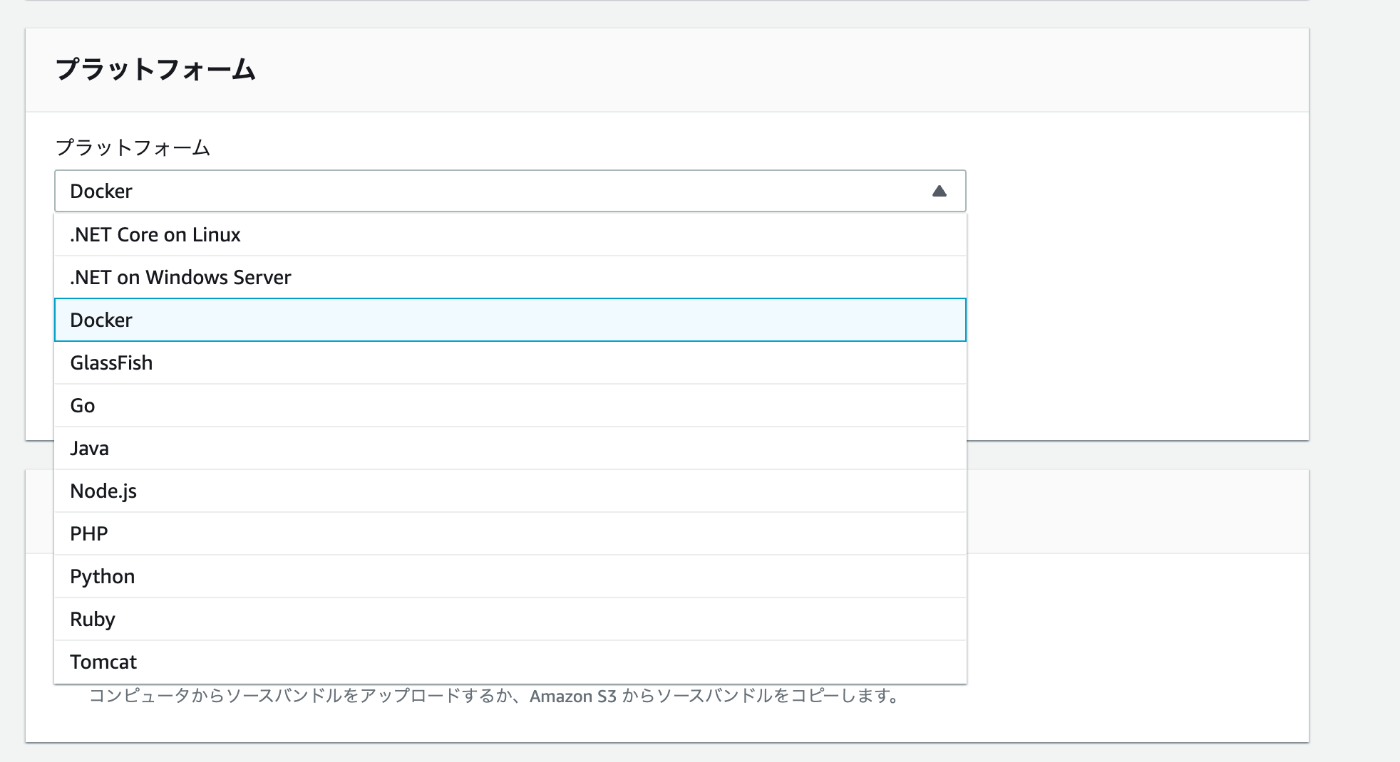Viewport: 1400px width, 762px height.
Task: Select the highlighted Docker option in list
Action: [x=510, y=320]
